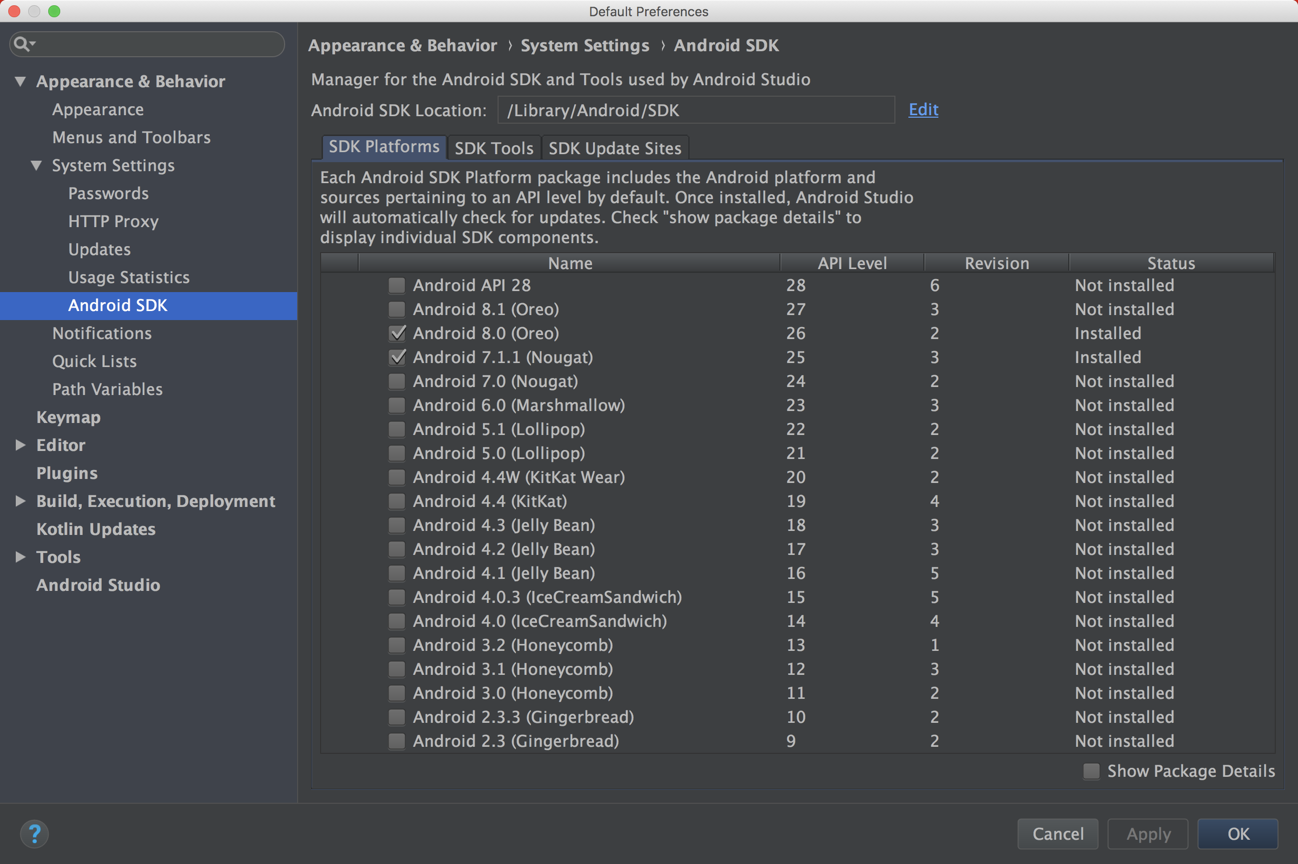The height and width of the screenshot is (864, 1298).
Task: Check the Android API 28 checkbox
Action: [x=397, y=285]
